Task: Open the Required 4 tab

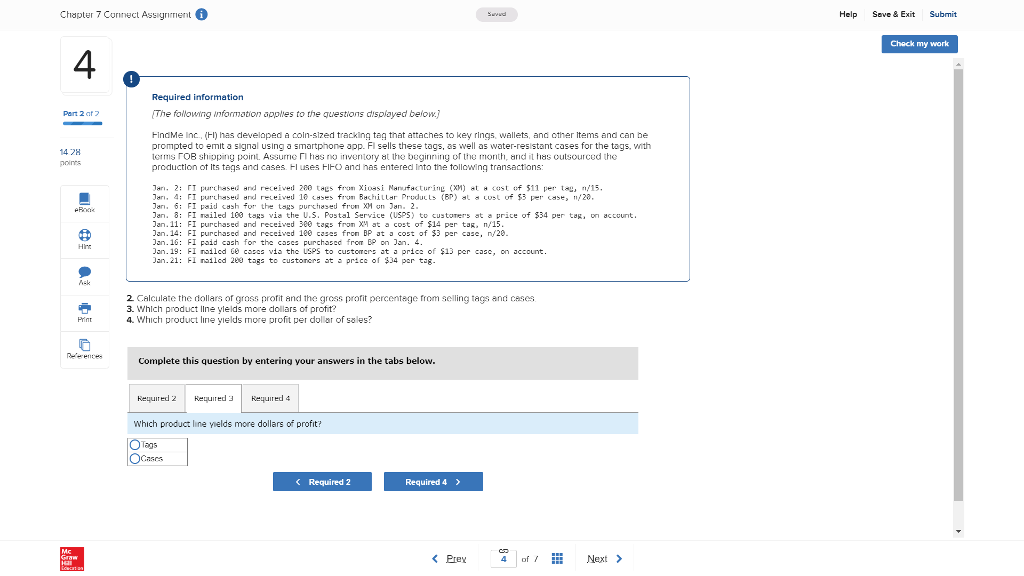Action: 270,397
